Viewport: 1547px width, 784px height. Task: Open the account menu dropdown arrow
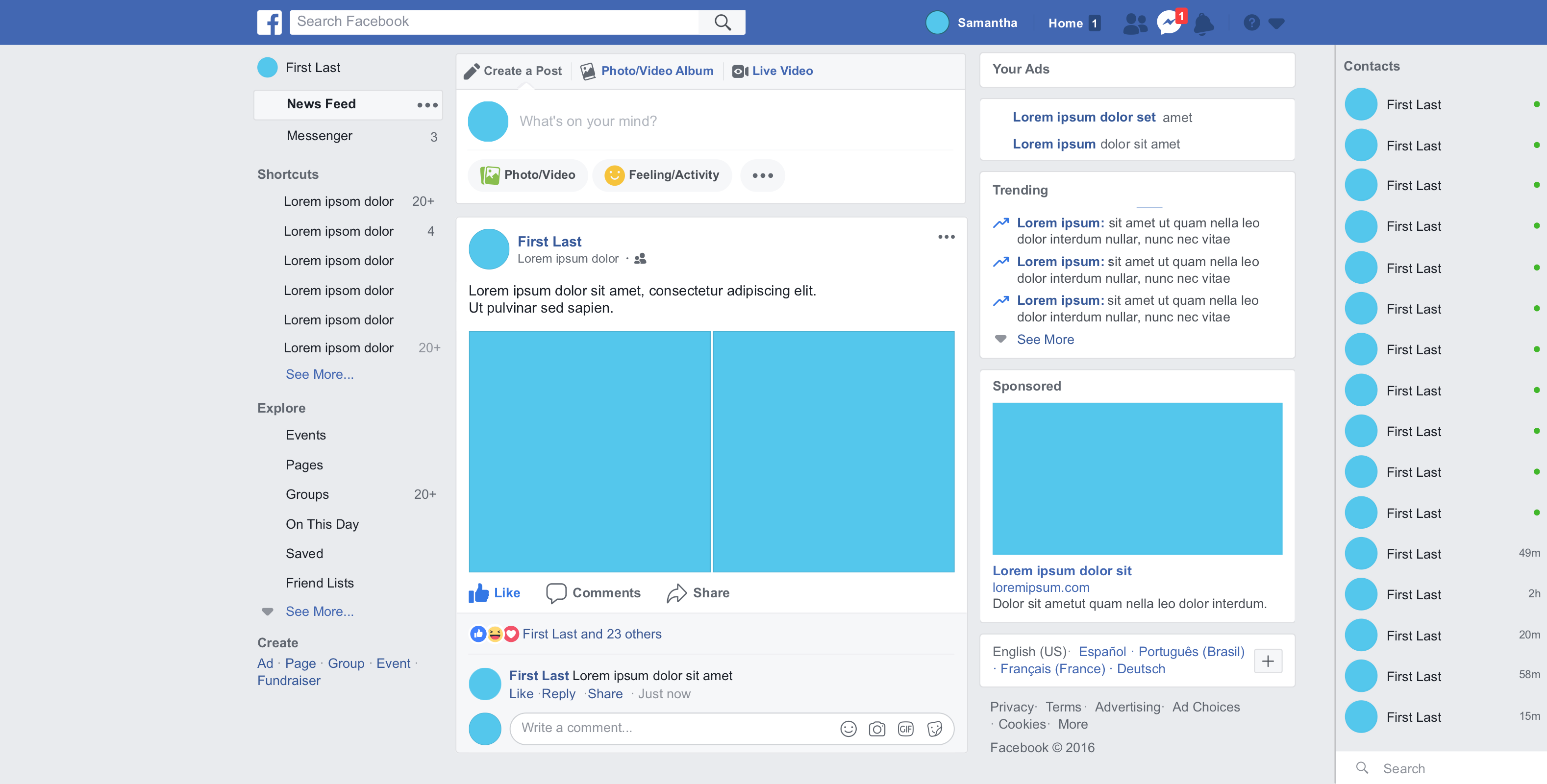point(1277,24)
